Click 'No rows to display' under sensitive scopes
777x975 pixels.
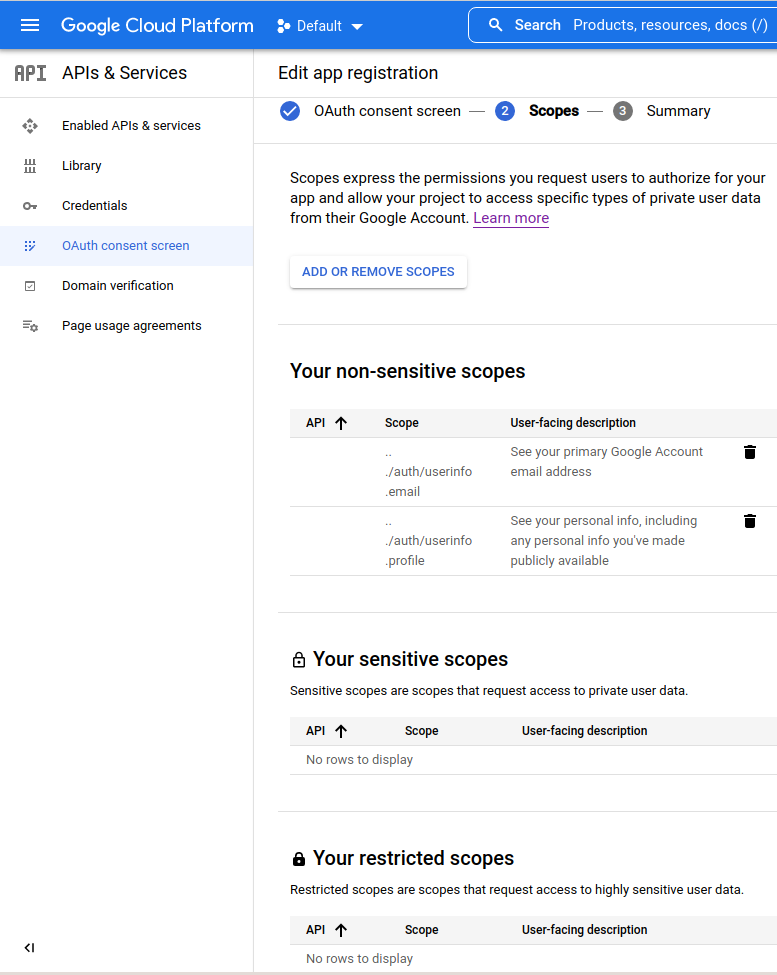[x=359, y=760]
